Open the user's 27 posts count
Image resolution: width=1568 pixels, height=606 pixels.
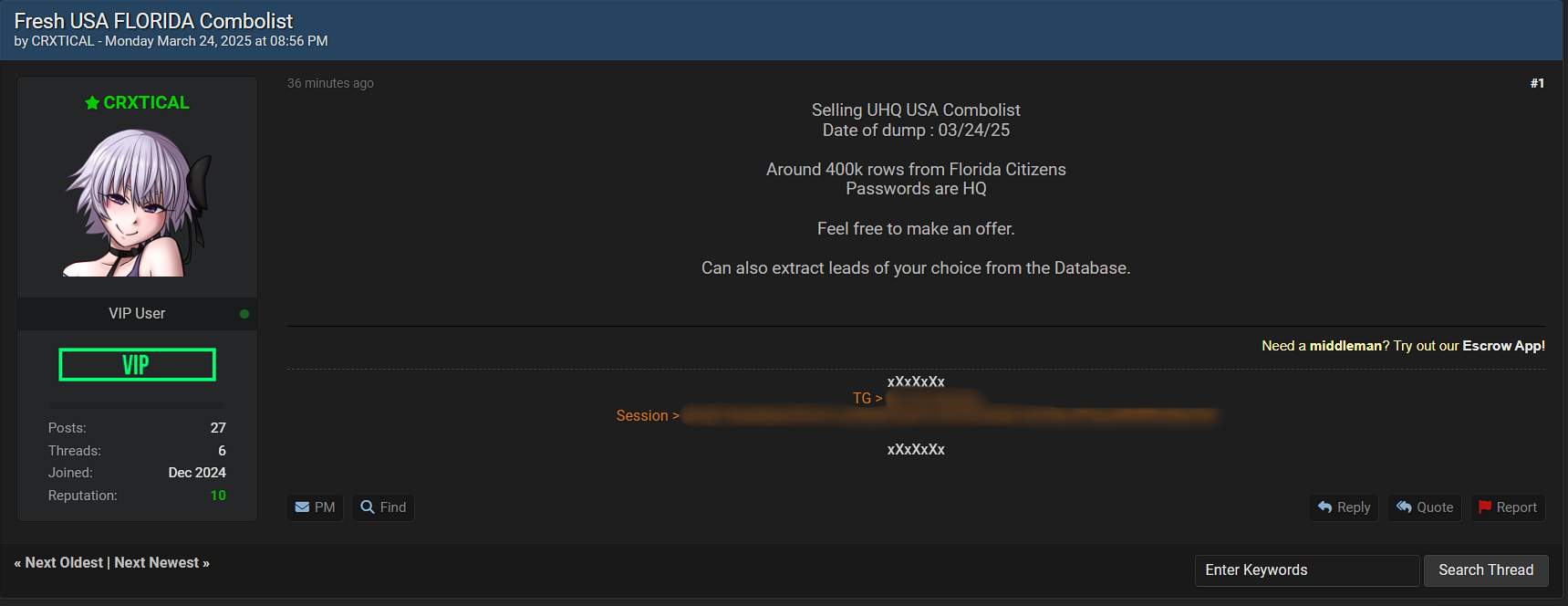click(218, 428)
